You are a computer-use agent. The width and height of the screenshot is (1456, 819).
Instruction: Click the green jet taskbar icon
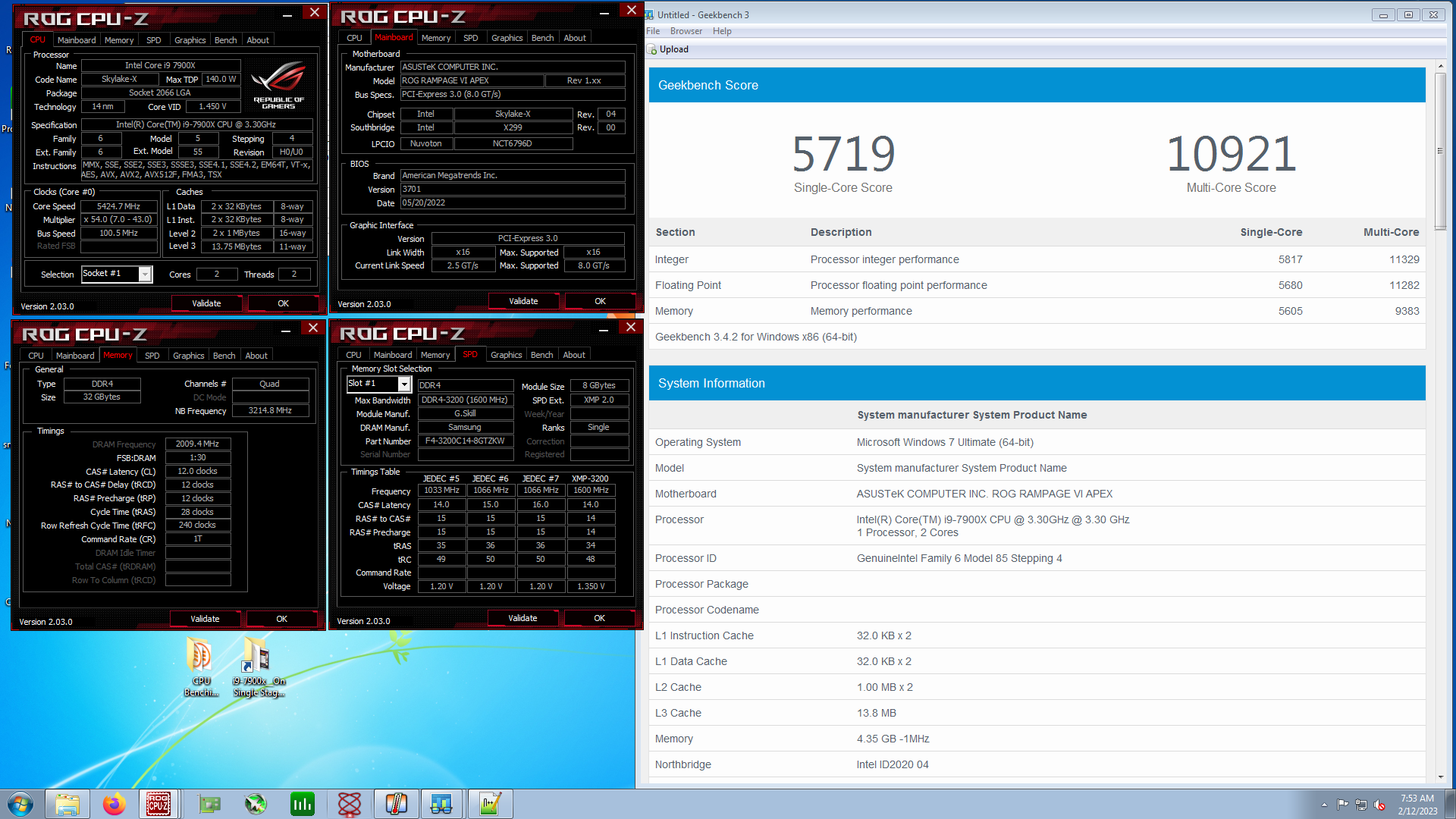(256, 804)
